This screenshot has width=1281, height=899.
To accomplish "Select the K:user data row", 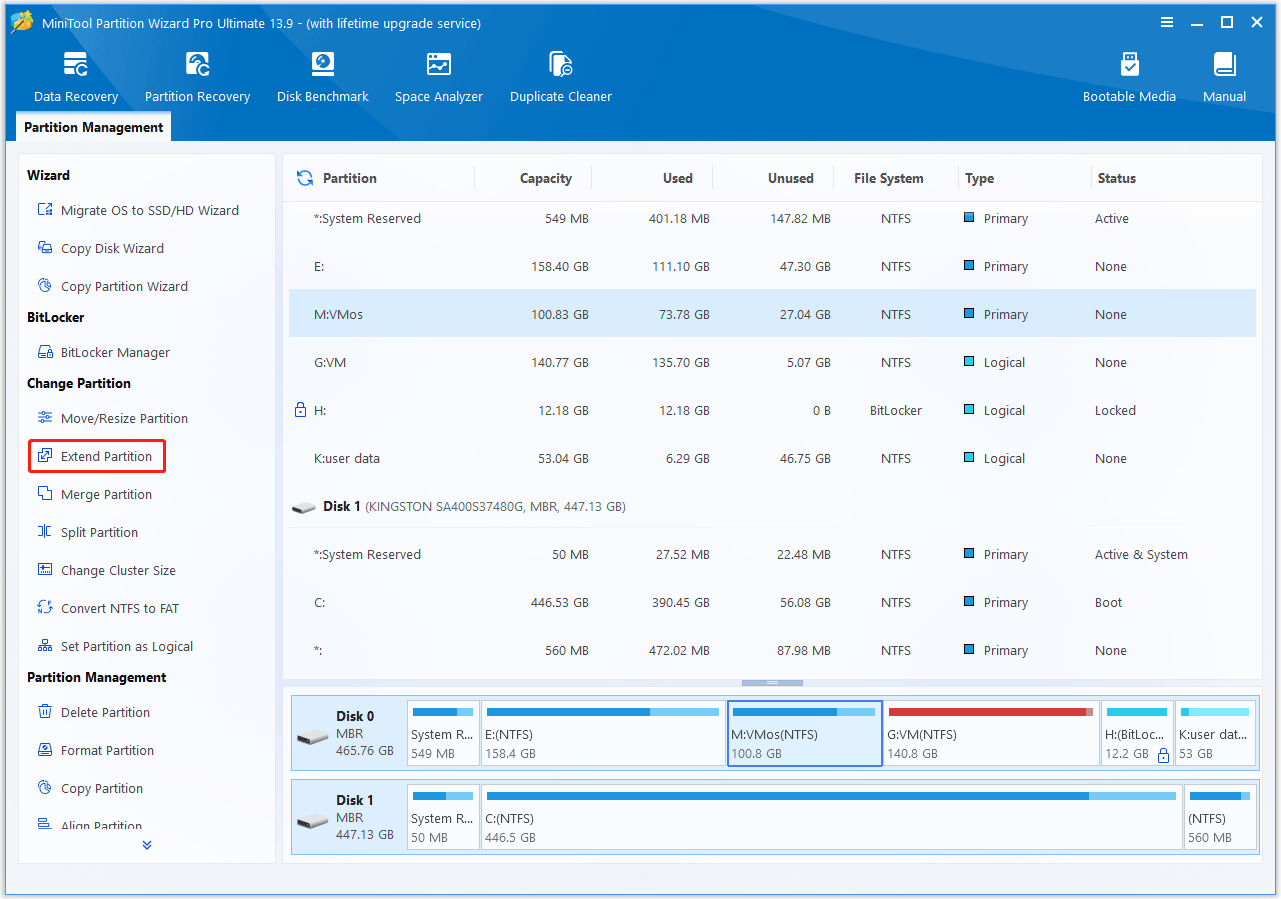I will point(772,458).
